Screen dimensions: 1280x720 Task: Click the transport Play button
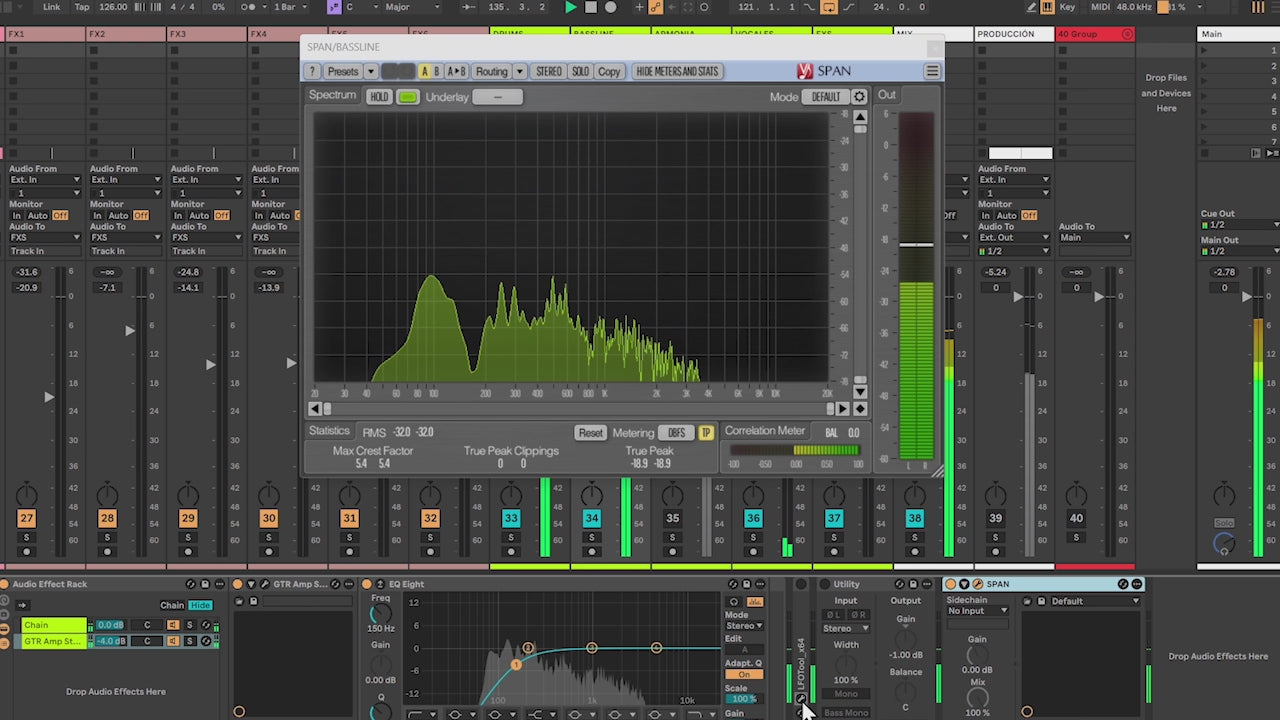(x=570, y=7)
